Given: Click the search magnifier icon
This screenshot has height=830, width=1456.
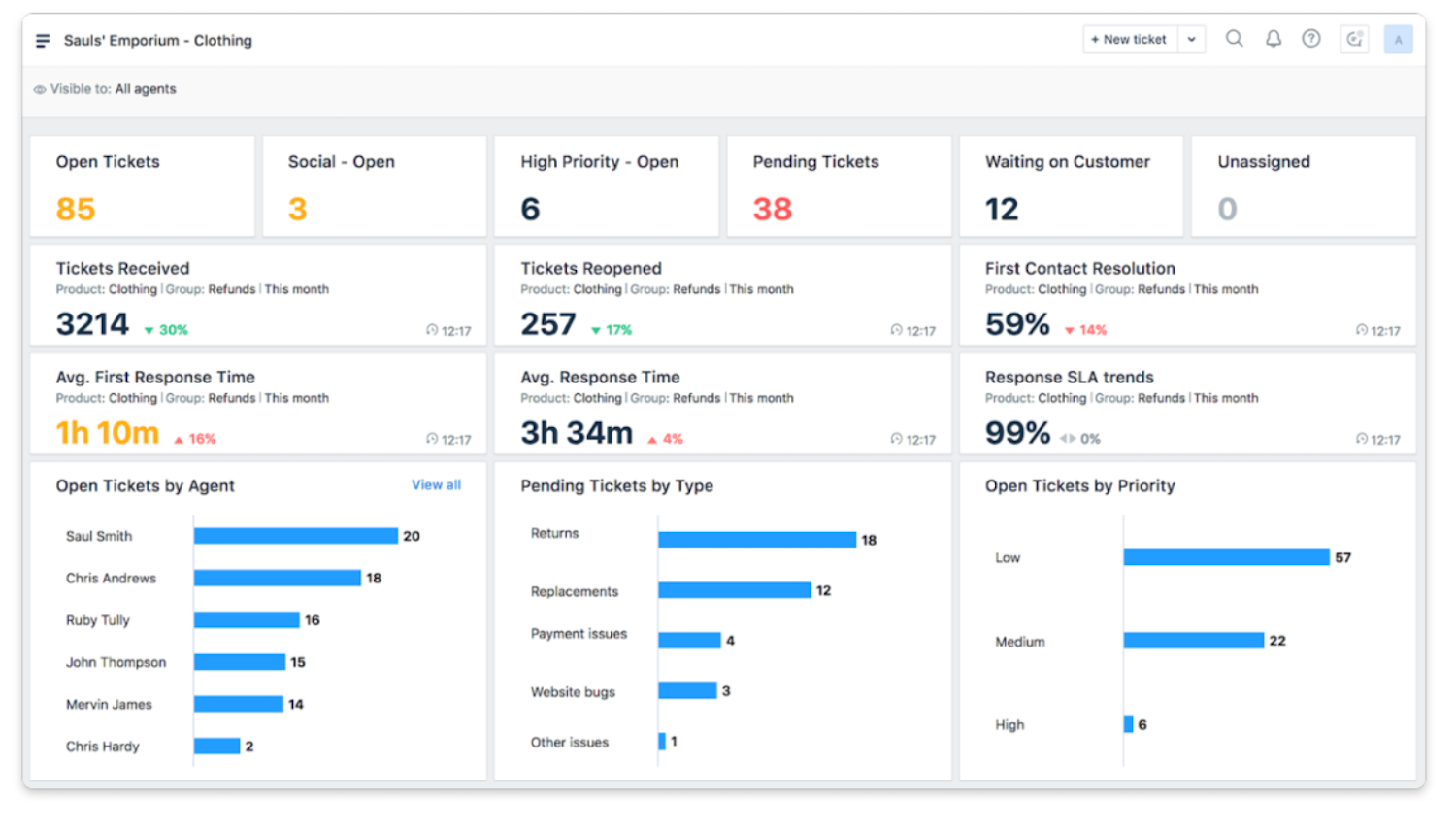Looking at the screenshot, I should click(x=1235, y=39).
